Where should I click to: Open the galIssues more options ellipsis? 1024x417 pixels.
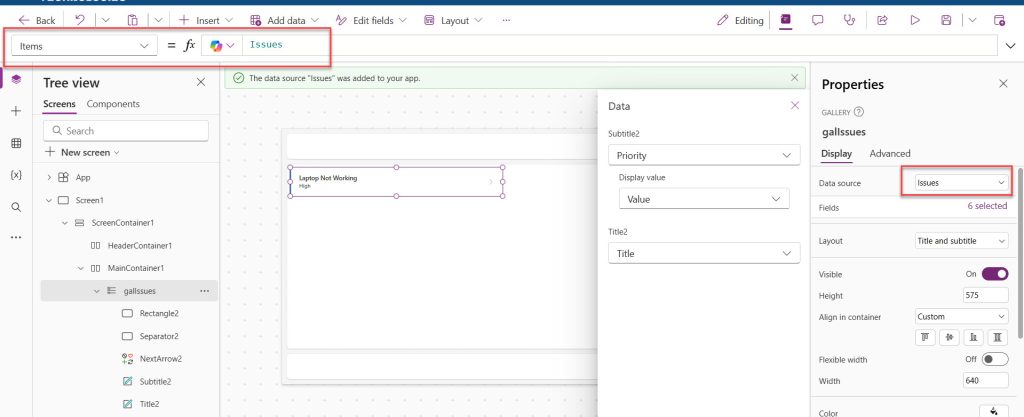[204, 291]
